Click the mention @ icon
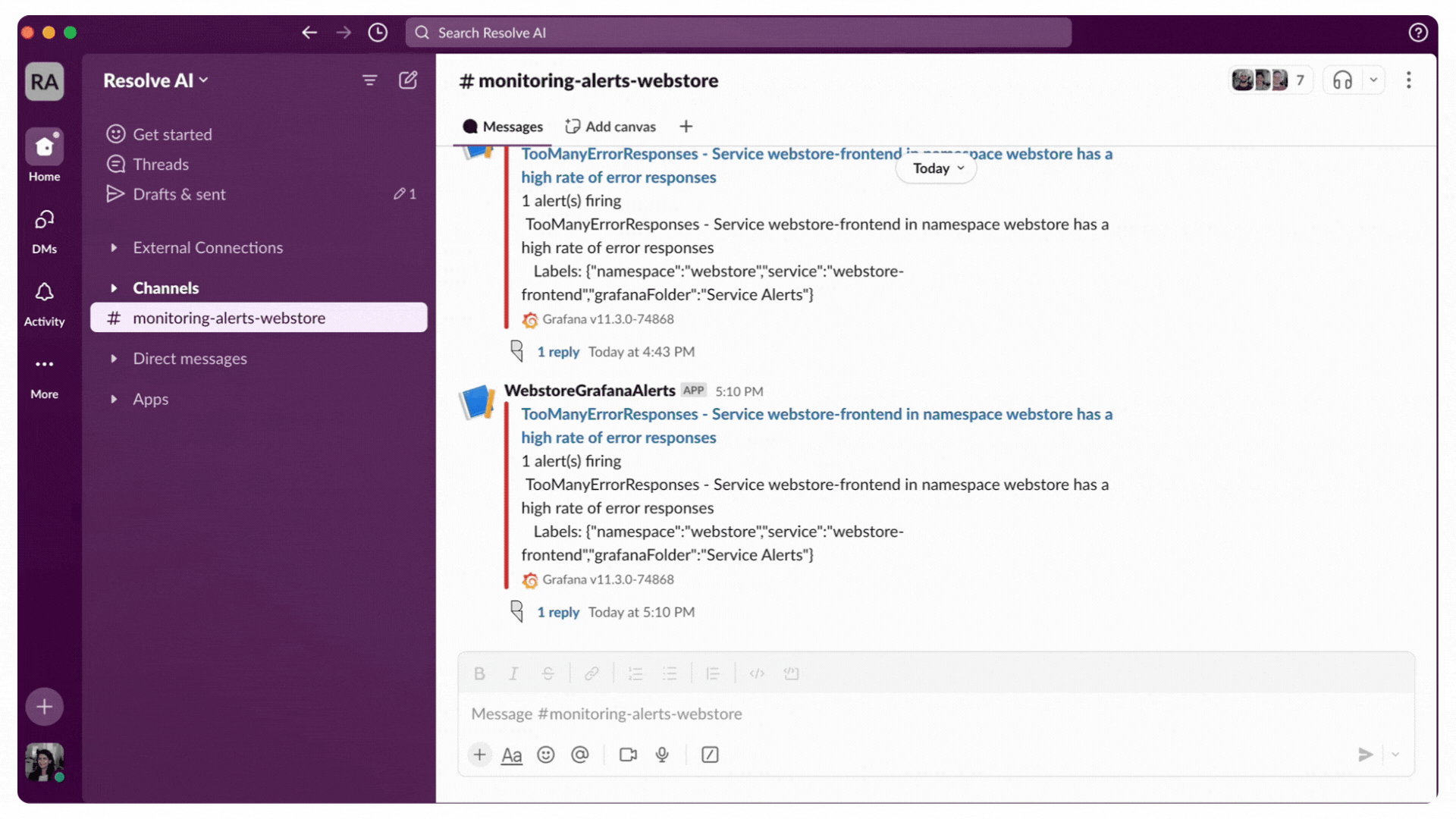The width and height of the screenshot is (1456, 819). 580,755
